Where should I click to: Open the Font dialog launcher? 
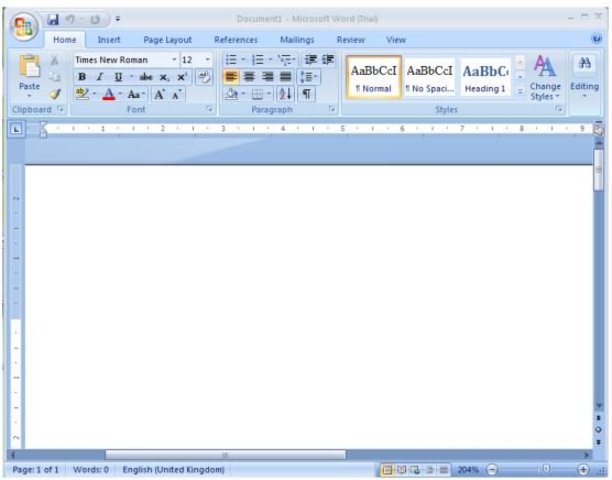[209, 109]
